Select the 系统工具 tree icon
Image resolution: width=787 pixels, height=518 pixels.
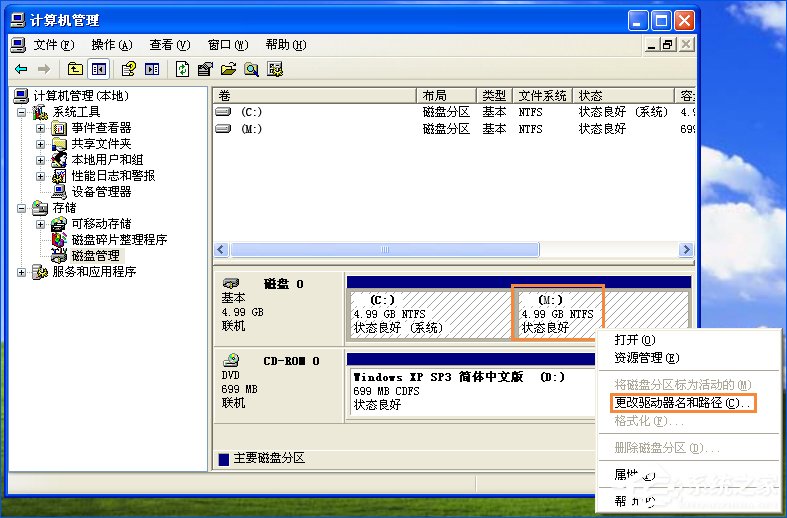[x=40, y=111]
